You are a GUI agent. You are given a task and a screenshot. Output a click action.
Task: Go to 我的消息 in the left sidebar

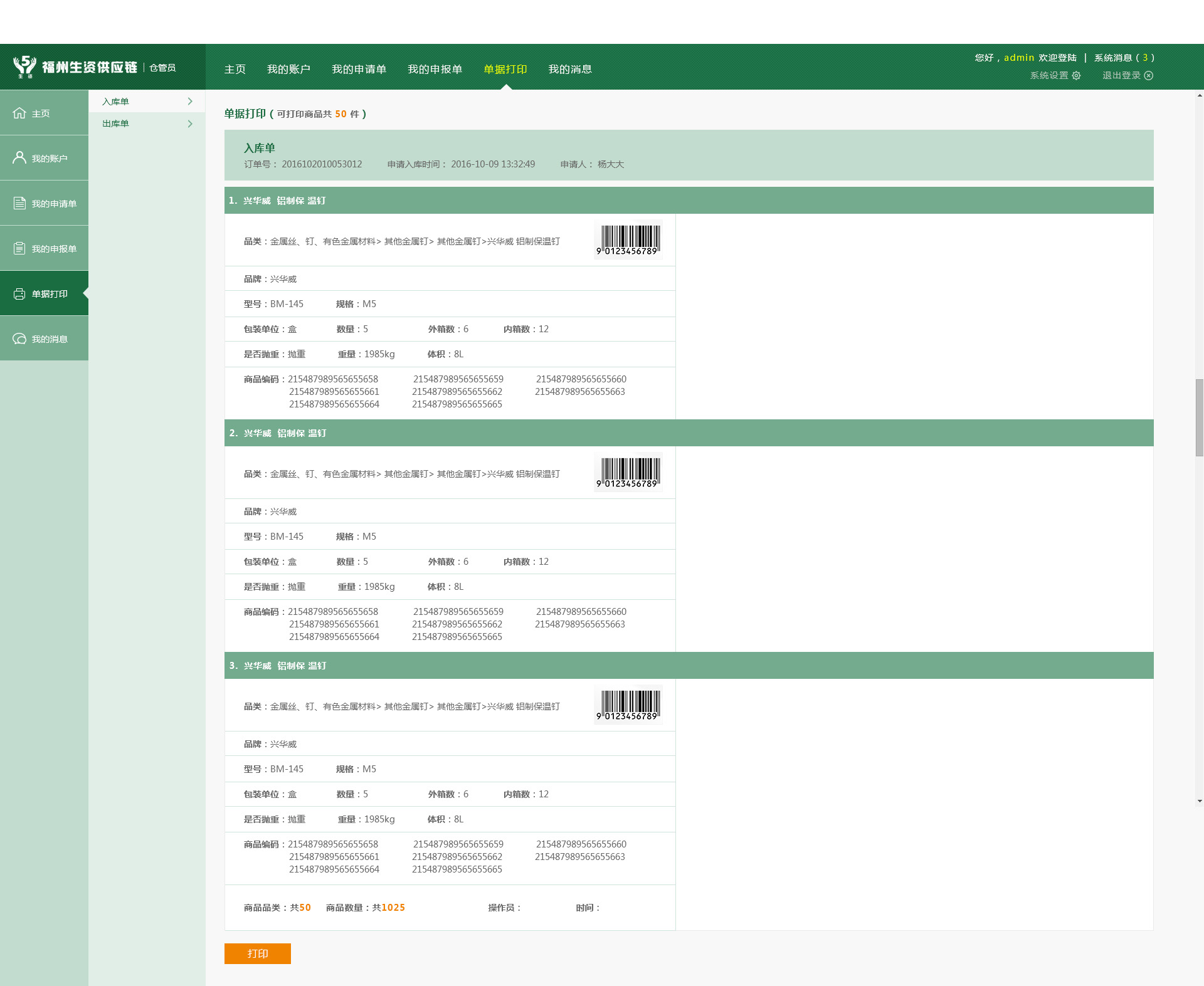pyautogui.click(x=44, y=338)
